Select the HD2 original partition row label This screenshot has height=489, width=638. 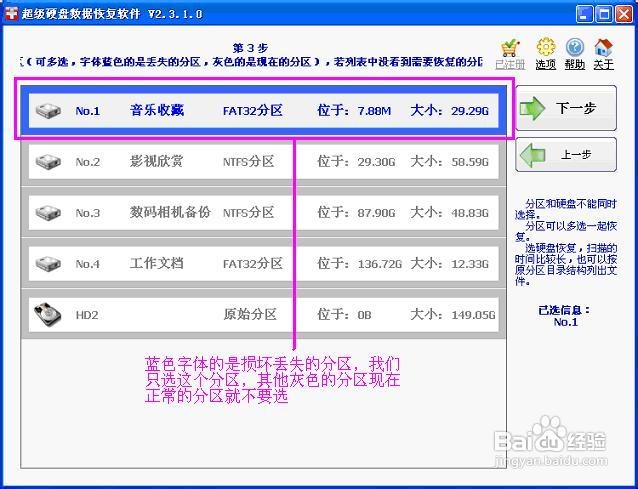pos(87,315)
